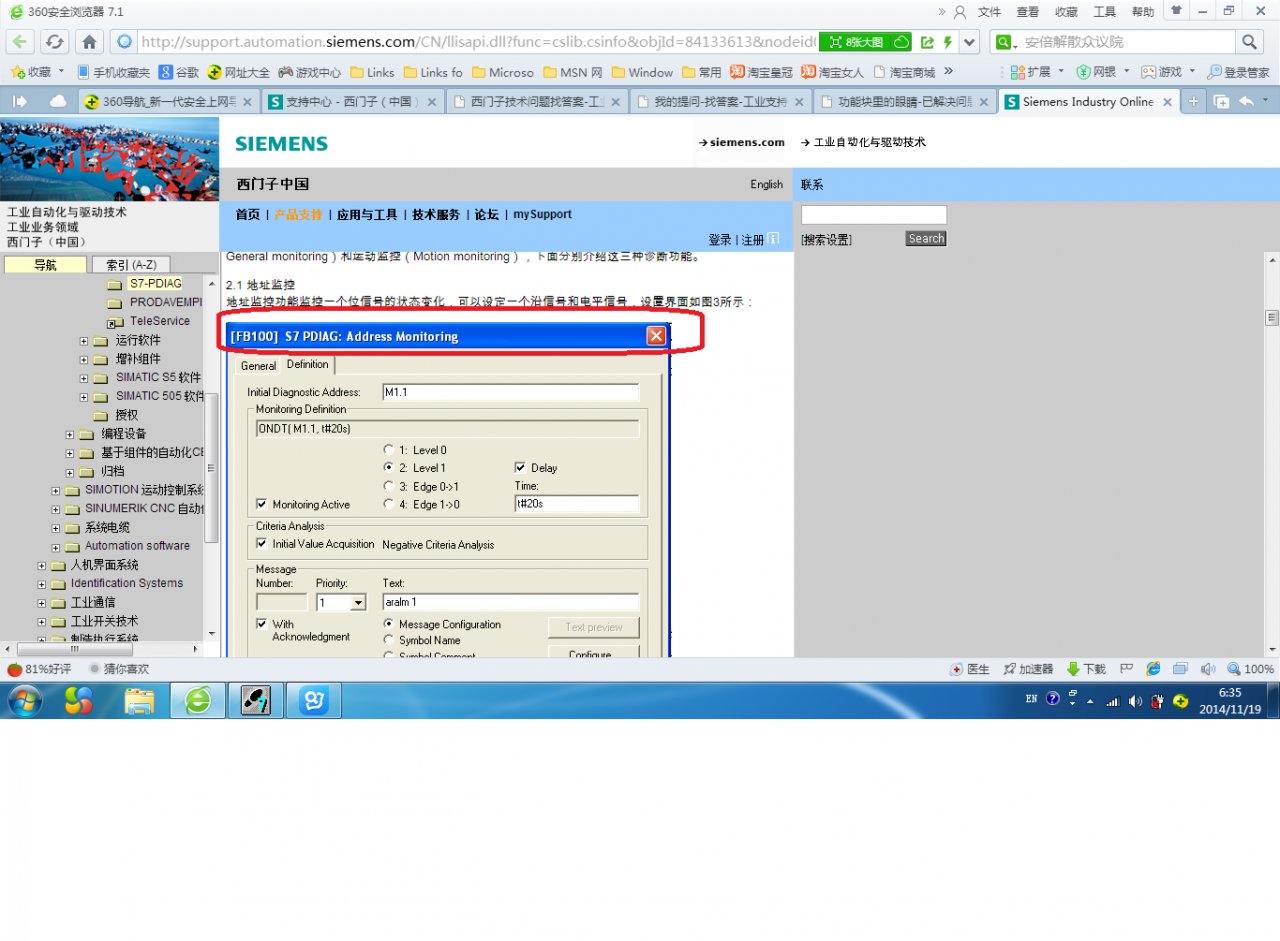The width and height of the screenshot is (1280, 941).
Task: Click the 8张大图 image button in address bar
Action: (x=865, y=42)
